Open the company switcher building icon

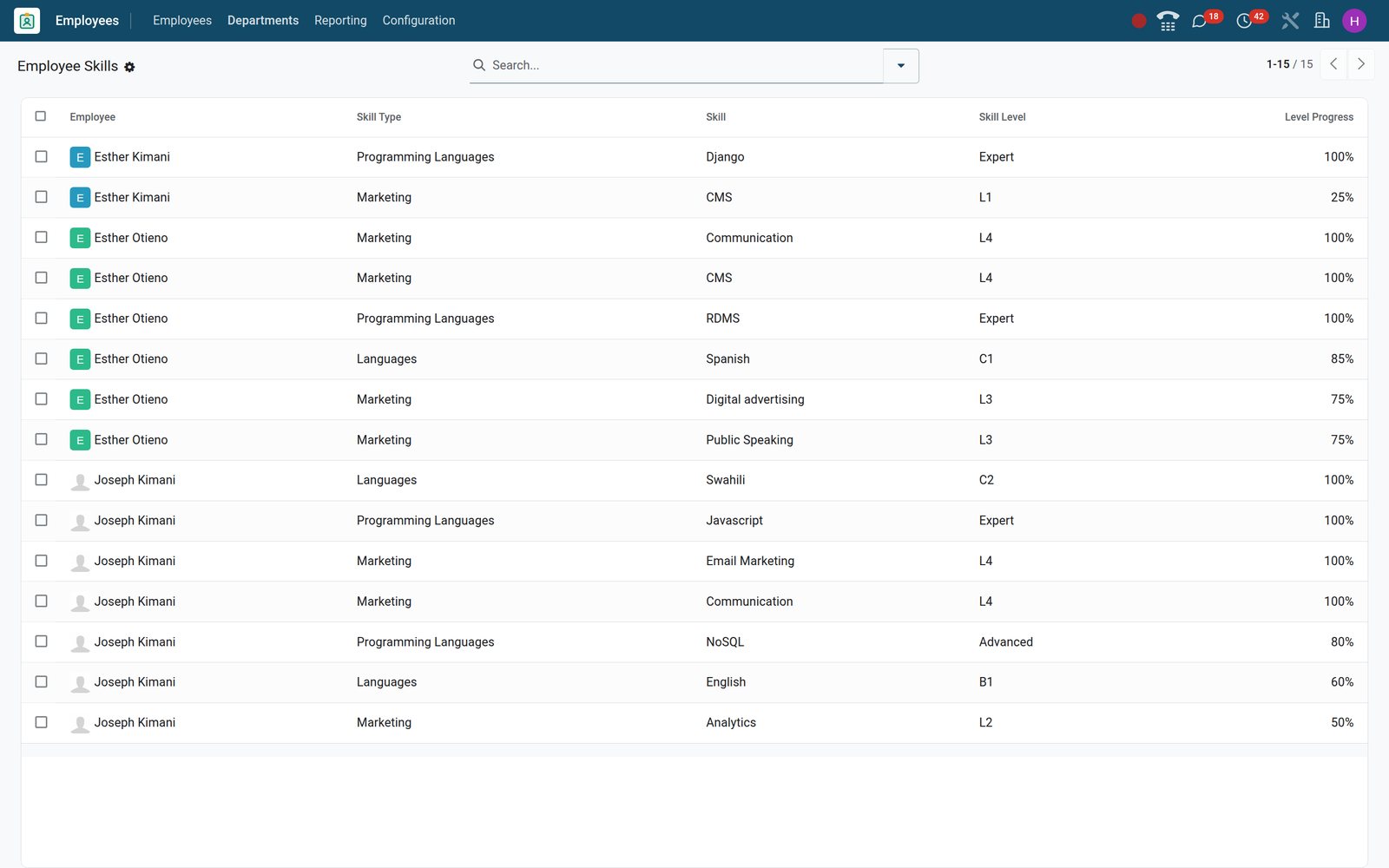[1322, 21]
